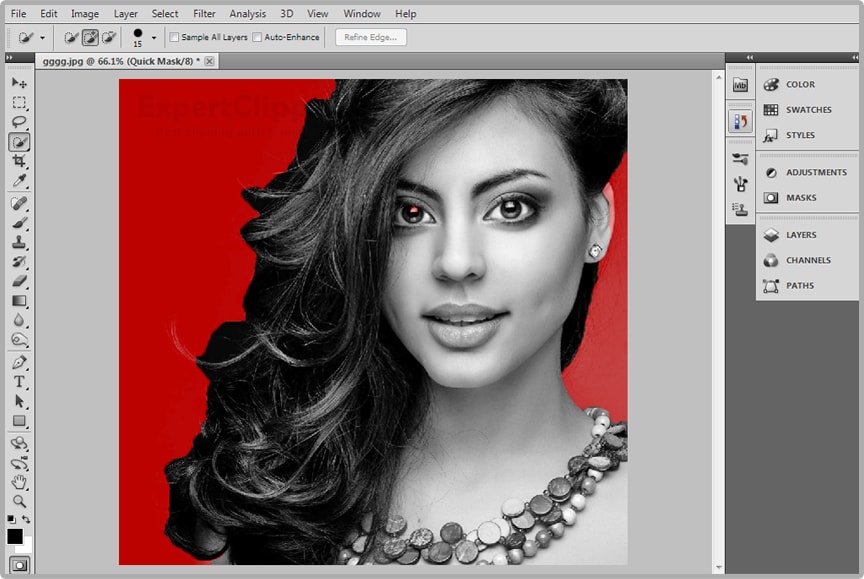The width and height of the screenshot is (864, 579).
Task: Open the Analysis menu
Action: tap(247, 14)
